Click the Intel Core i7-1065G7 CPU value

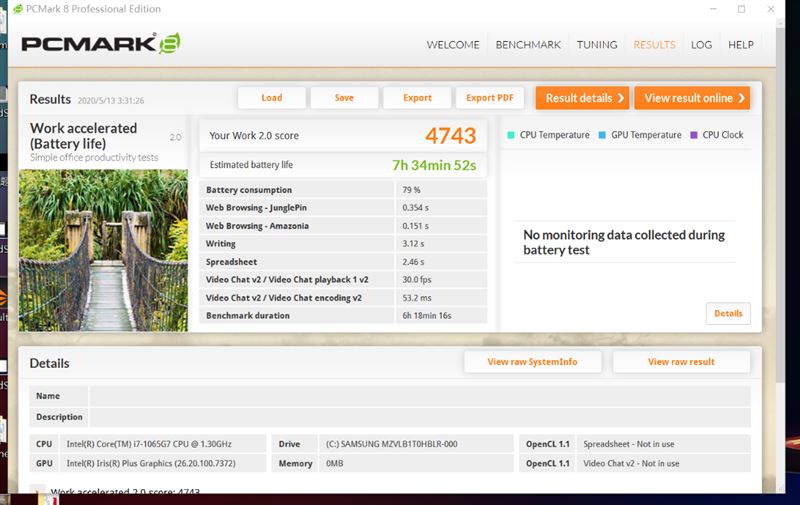(149, 444)
